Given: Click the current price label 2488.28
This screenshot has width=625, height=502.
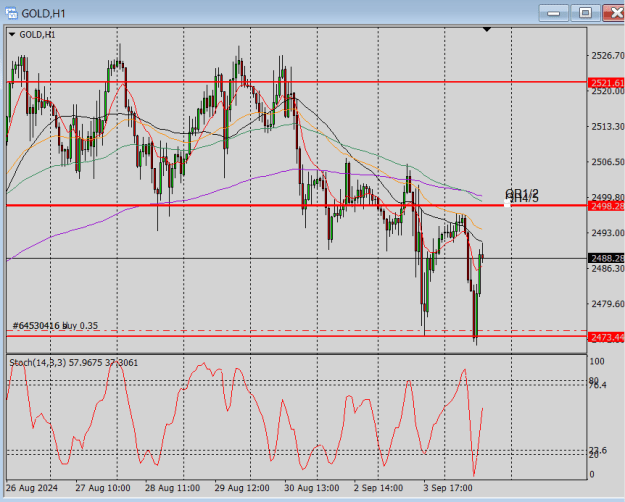Looking at the screenshot, I should click(606, 258).
